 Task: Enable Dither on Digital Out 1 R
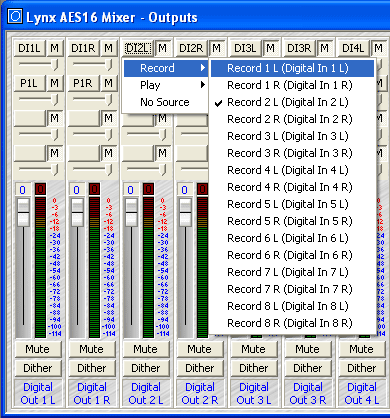(x=92, y=368)
